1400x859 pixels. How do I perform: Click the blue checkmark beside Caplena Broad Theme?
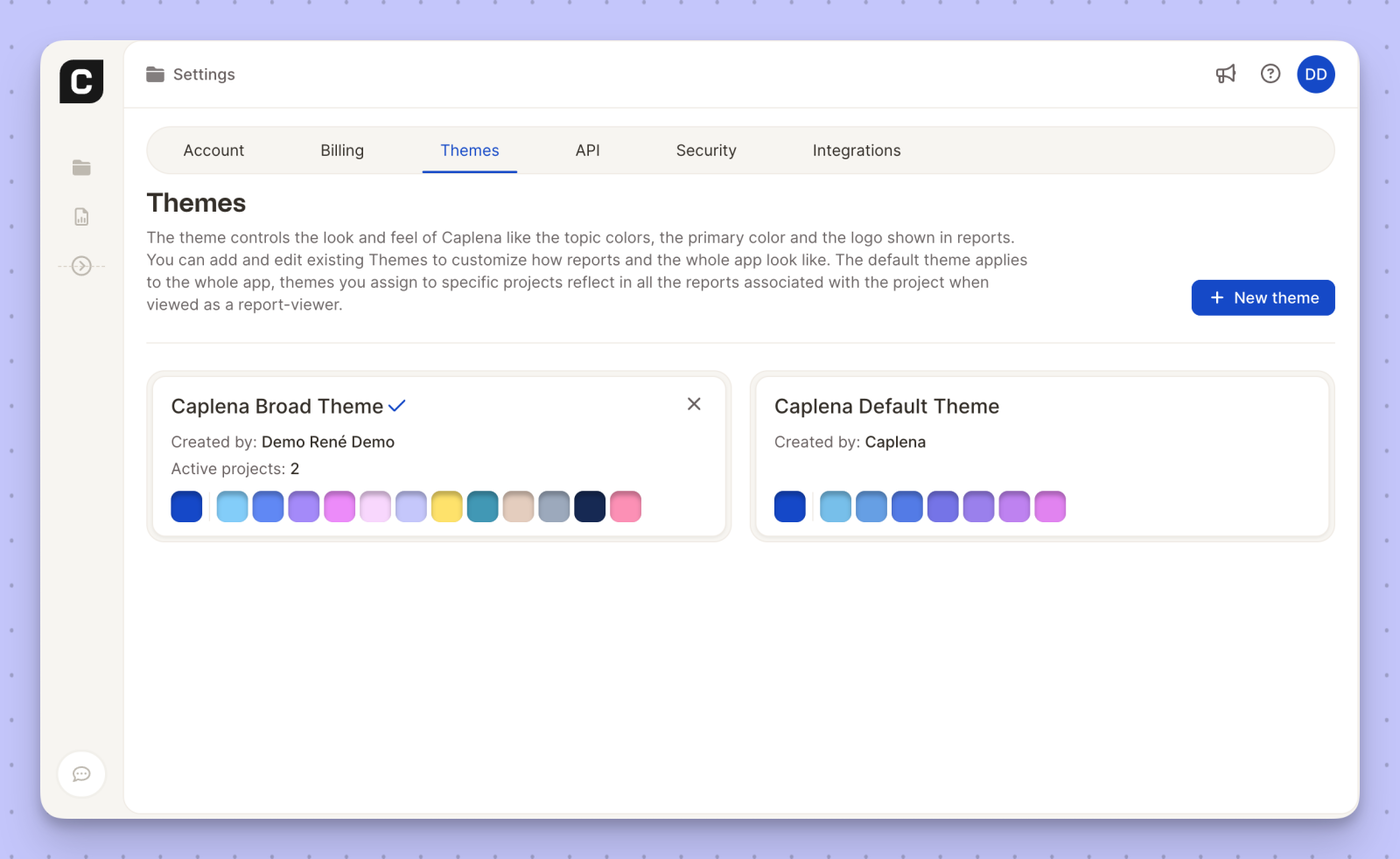point(397,406)
